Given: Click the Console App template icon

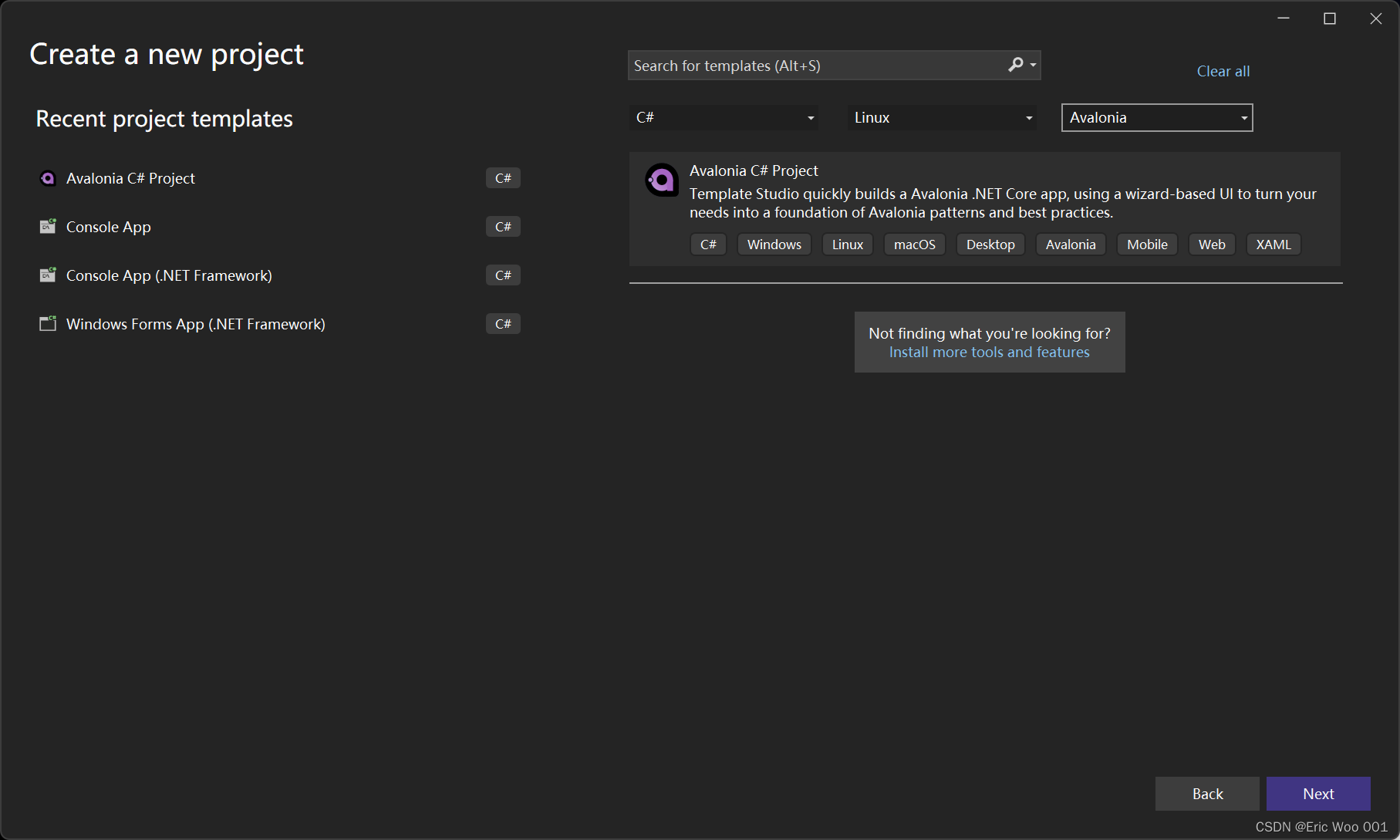Looking at the screenshot, I should pos(48,226).
